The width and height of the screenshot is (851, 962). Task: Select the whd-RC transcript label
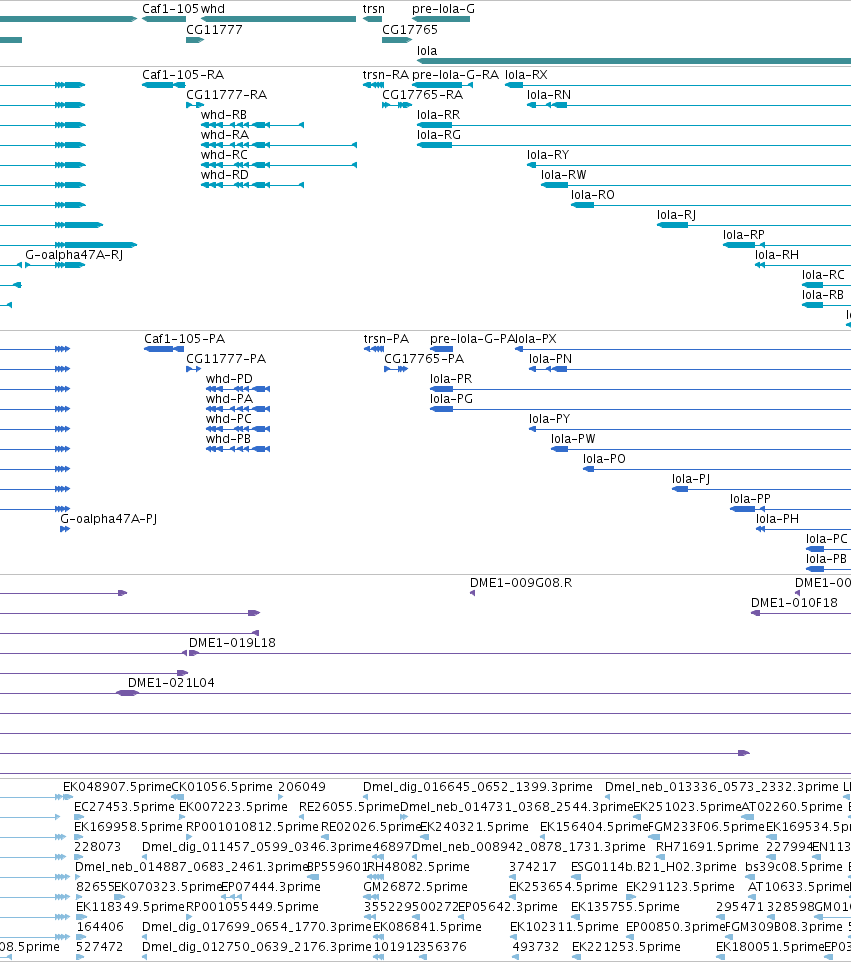[x=224, y=155]
